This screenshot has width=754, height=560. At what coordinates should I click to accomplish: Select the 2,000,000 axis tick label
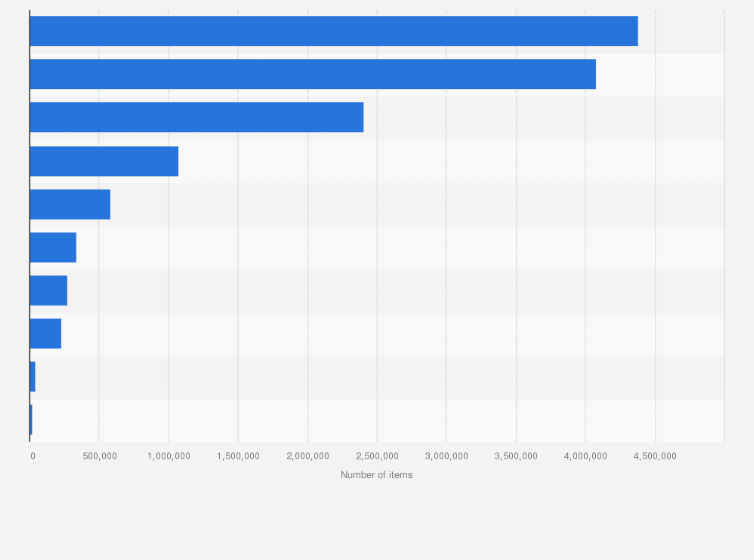point(307,456)
